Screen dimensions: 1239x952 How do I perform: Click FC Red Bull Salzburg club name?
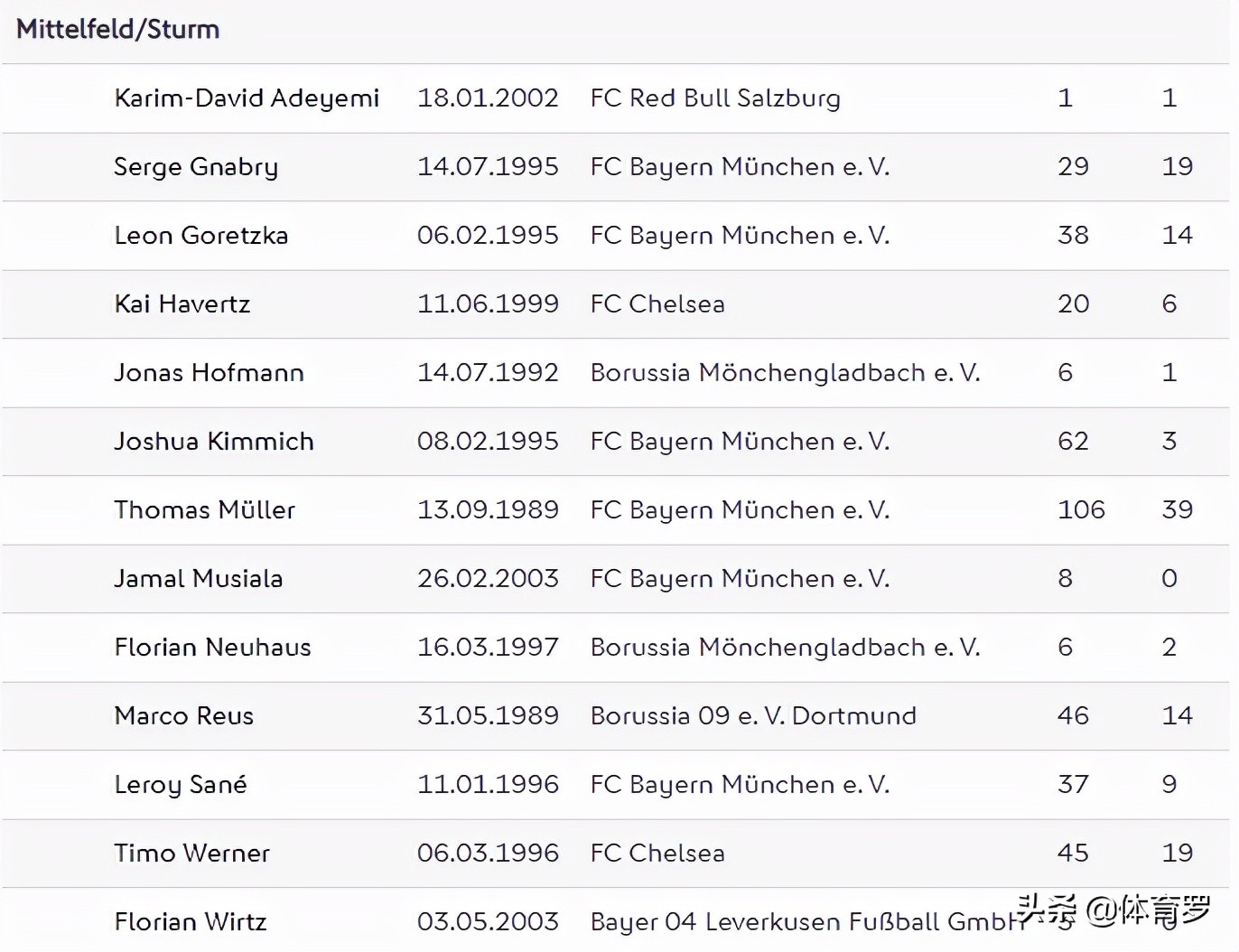714,98
